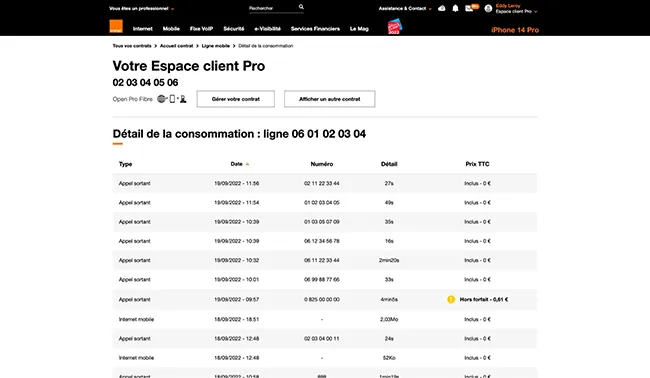
Task: Click the 2min20s duration cell
Action: [389, 260]
